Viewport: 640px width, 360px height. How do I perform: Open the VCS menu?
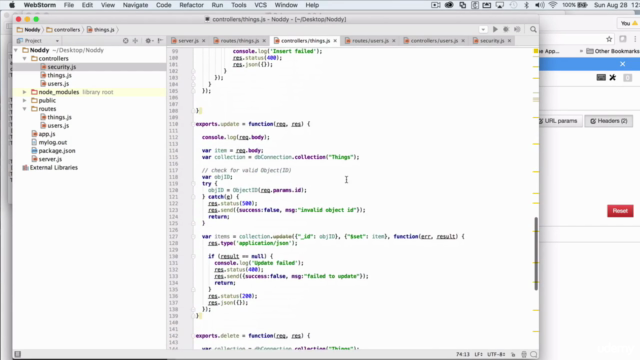[x=260, y=5]
